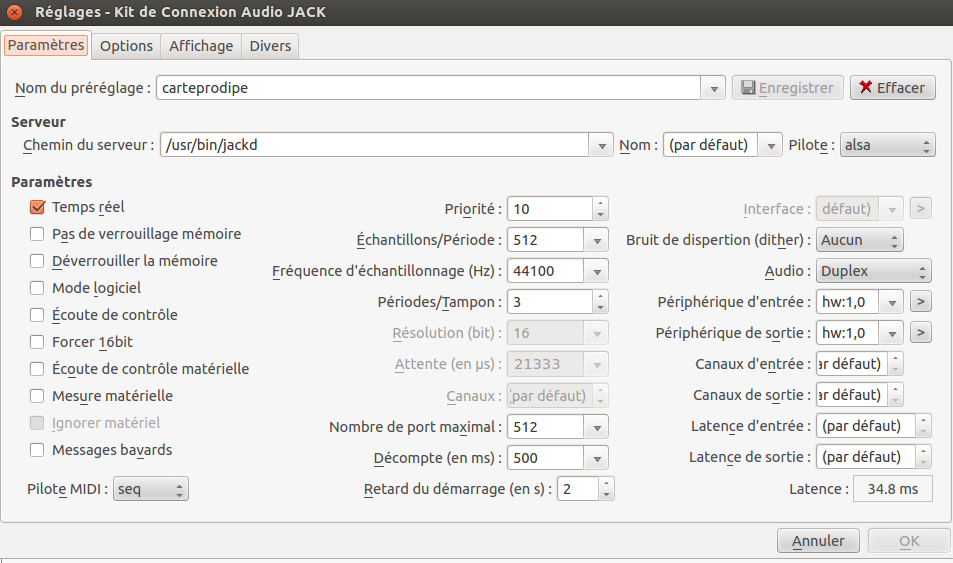Click the preset name field carteprodipe
Screen dimensions: 953x563
click(428, 88)
